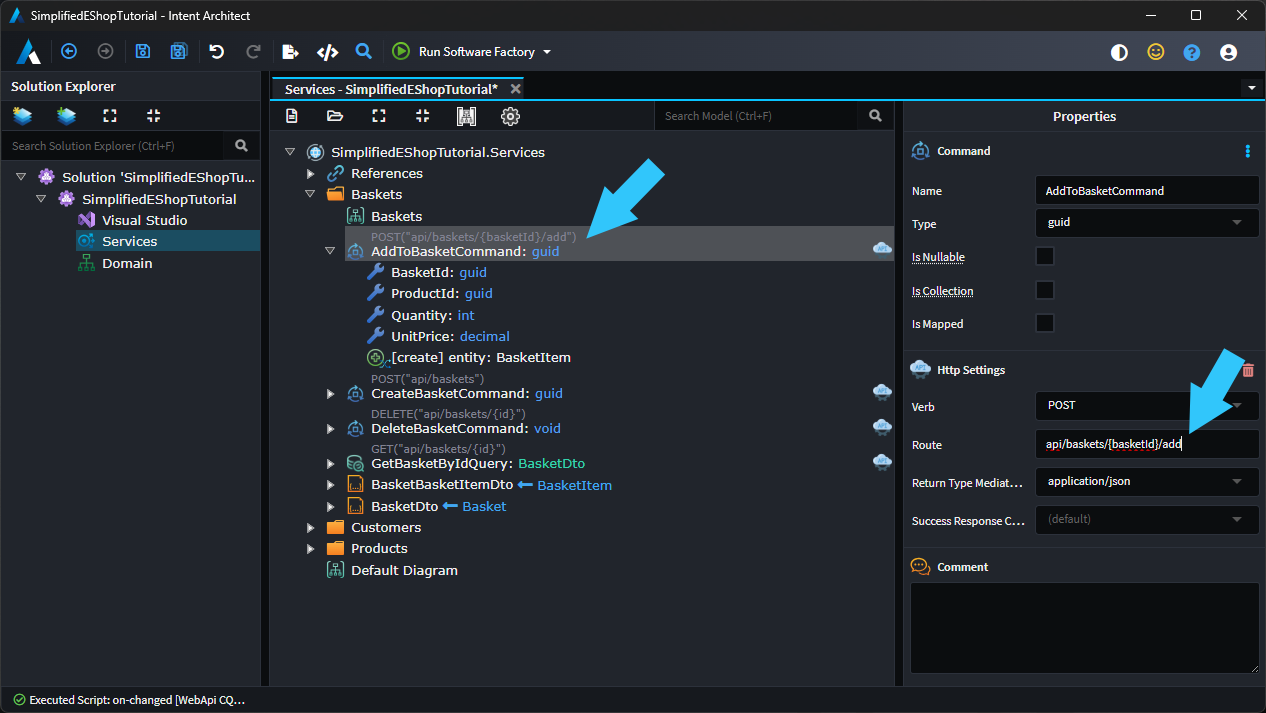Image resolution: width=1266 pixels, height=713 pixels.
Task: Click the first layered stack icon in Solution Explorer
Action: [x=22, y=116]
